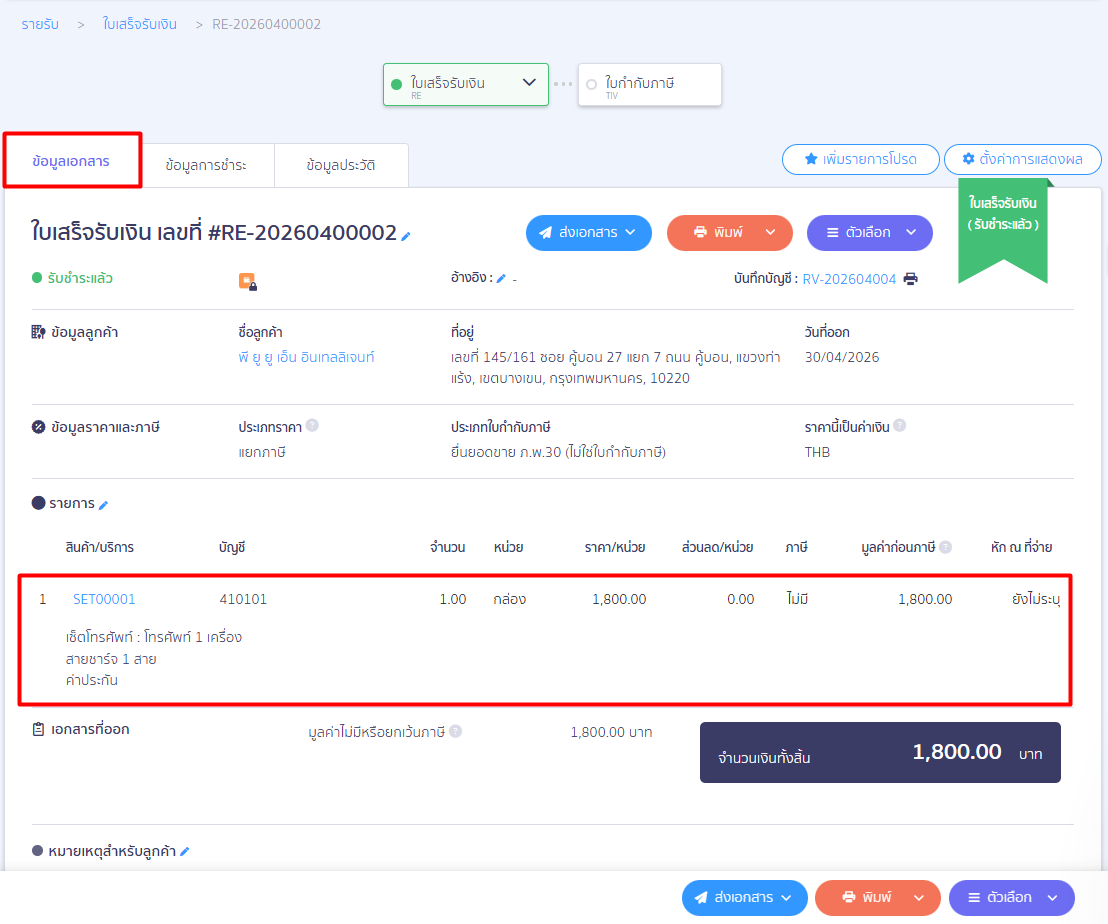The height and width of the screenshot is (924, 1108).
Task: Open top ตัวเลือก options dropdown
Action: tap(870, 232)
